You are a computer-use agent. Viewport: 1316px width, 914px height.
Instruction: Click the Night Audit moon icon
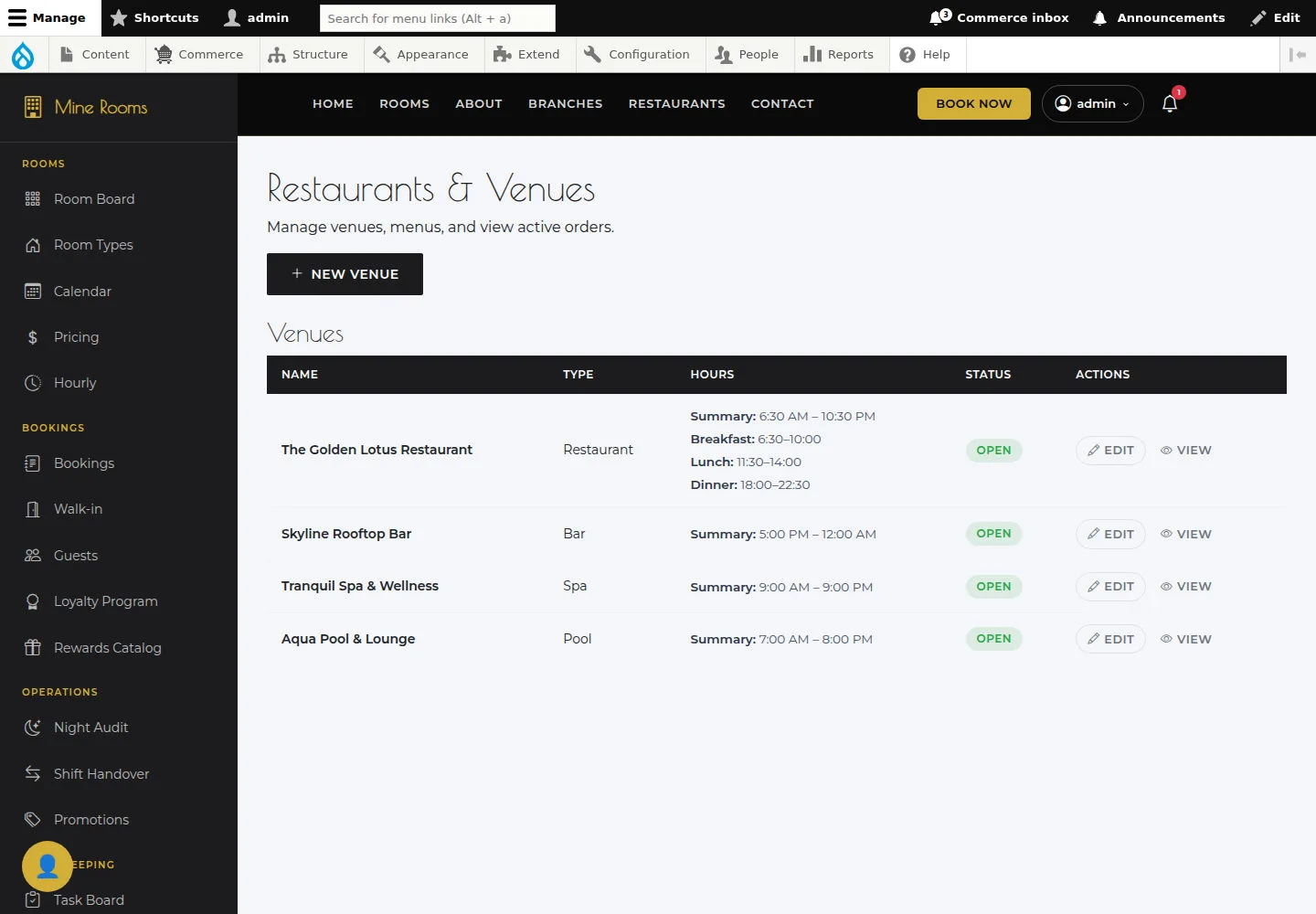pos(33,728)
